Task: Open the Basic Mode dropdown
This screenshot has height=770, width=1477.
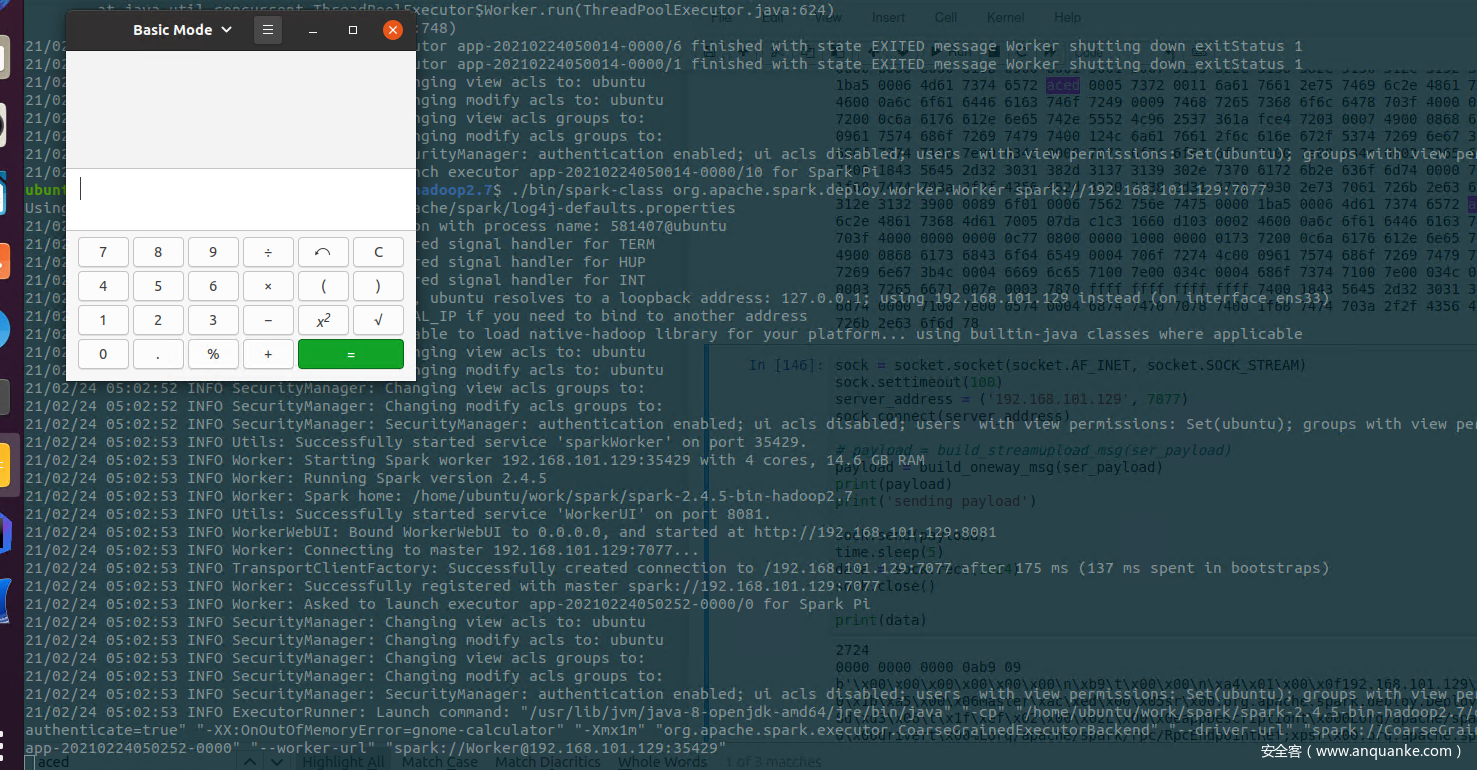Action: 182,30
